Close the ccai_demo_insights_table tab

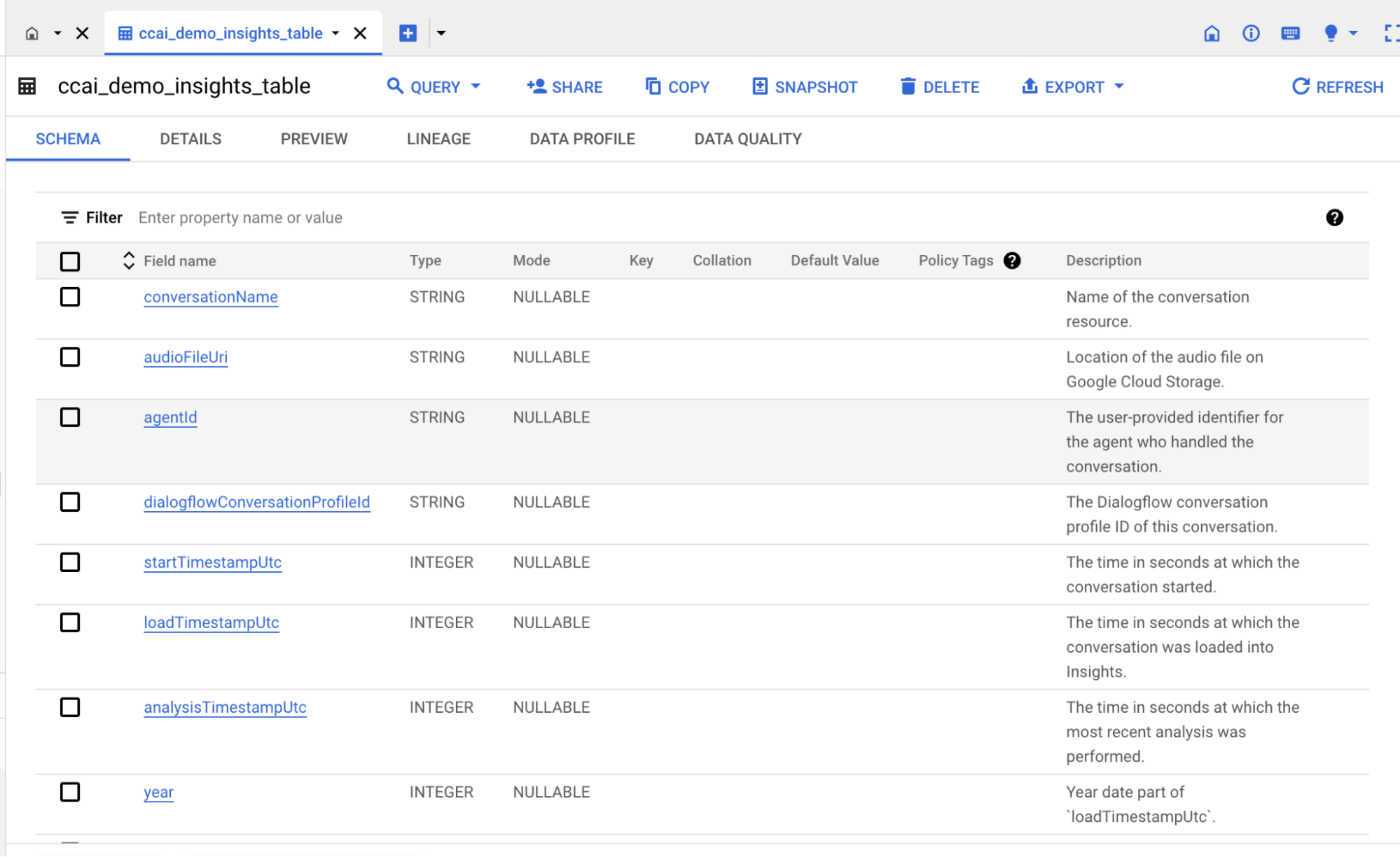pos(361,34)
